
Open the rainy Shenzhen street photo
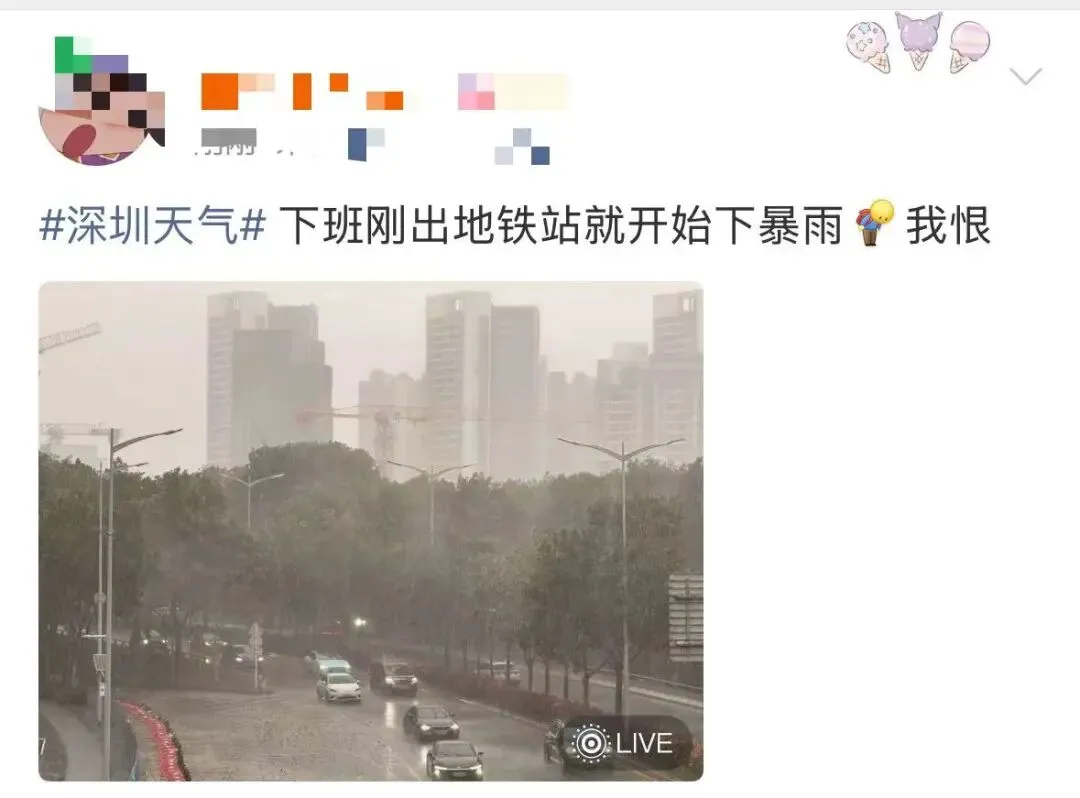pyautogui.click(x=371, y=531)
